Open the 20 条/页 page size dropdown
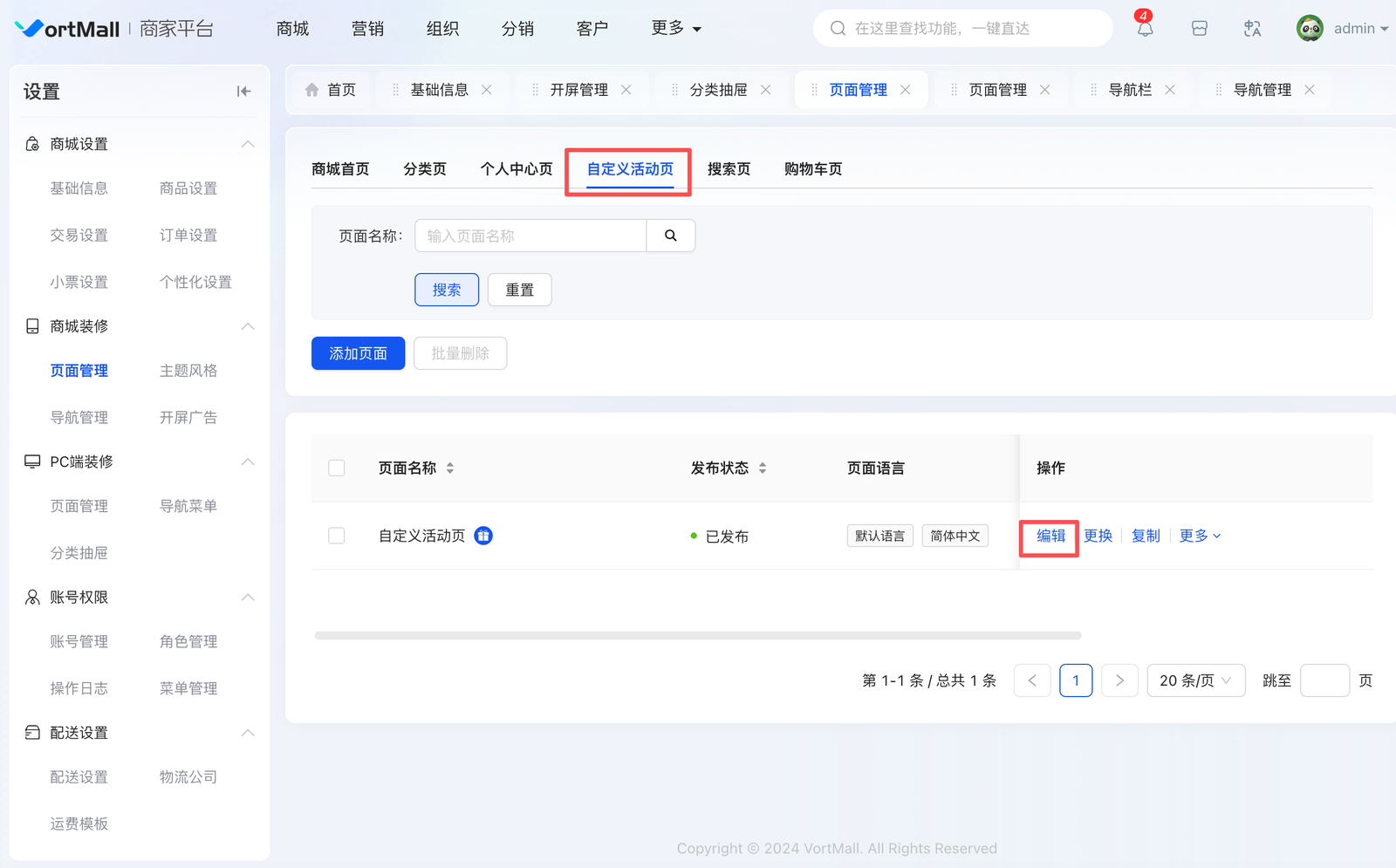The image size is (1396, 868). (1195, 680)
